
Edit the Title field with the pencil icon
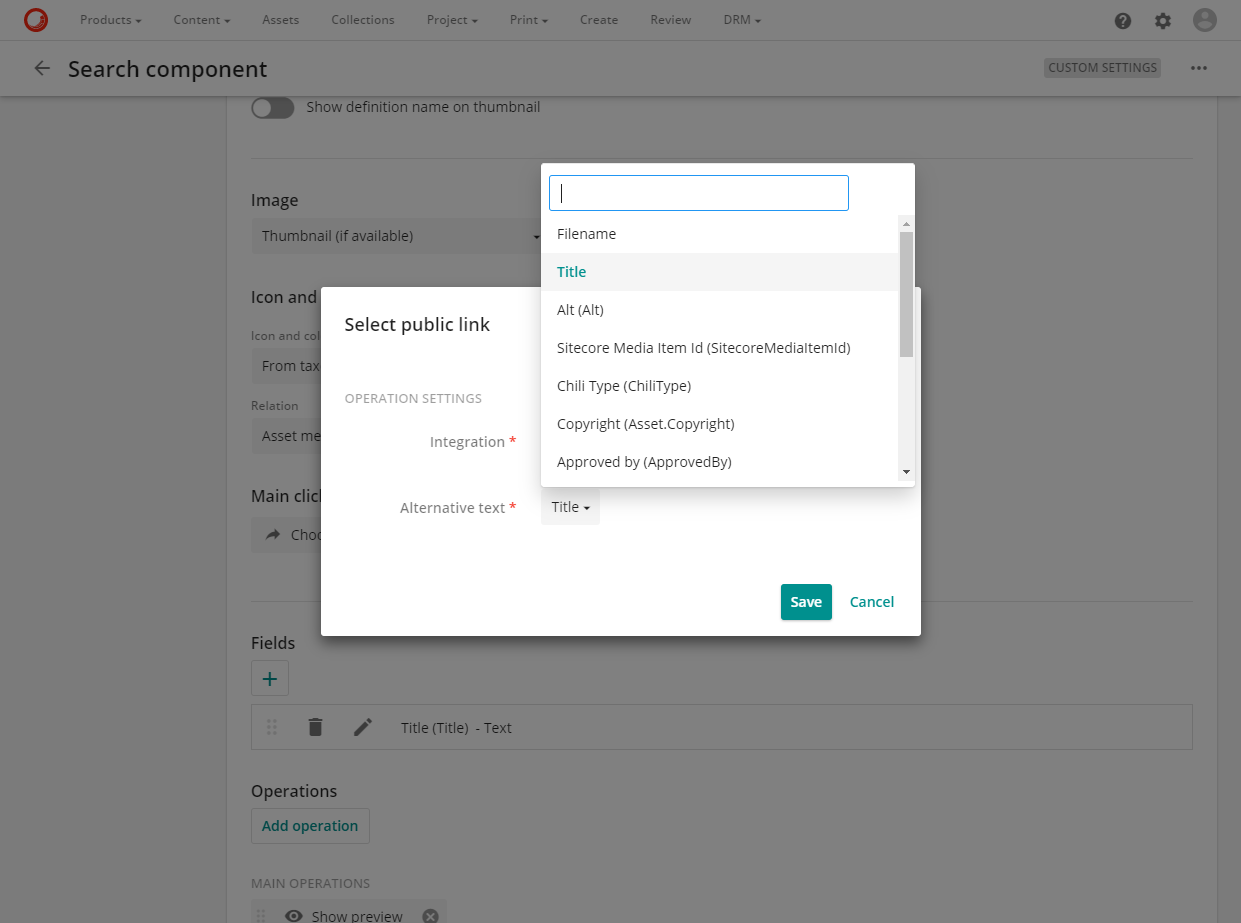(363, 726)
